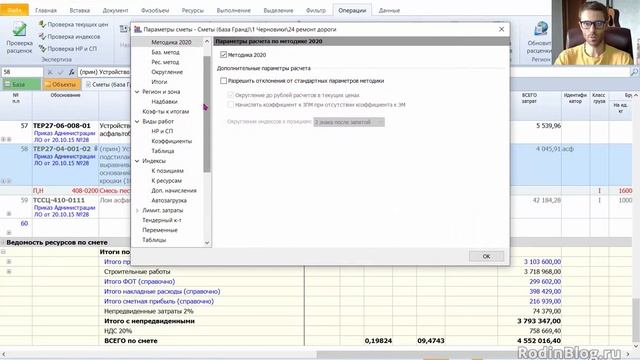This screenshot has width=640, height=360.
Task: Click the Обновить расценки globe icon
Action: [x=541, y=29]
